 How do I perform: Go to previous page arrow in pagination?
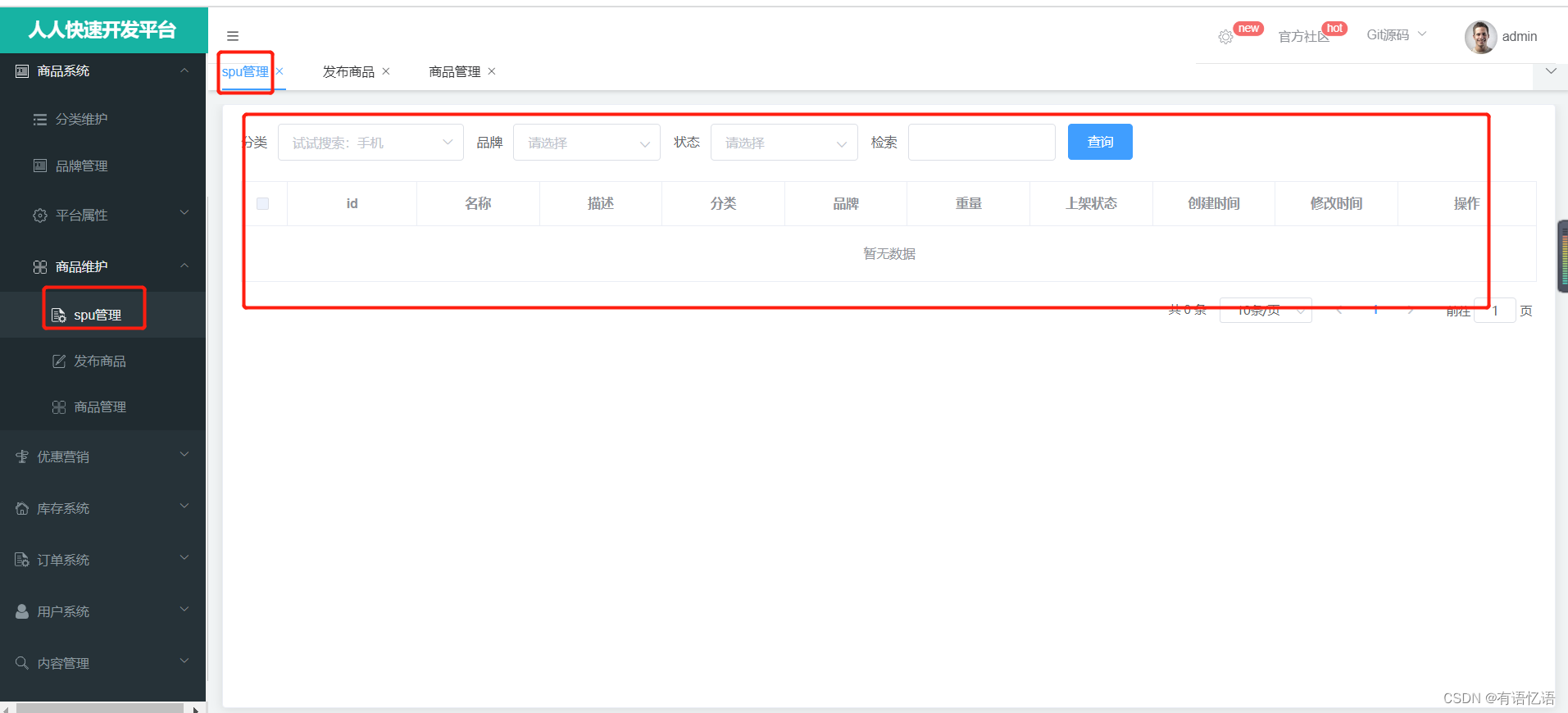click(1339, 311)
